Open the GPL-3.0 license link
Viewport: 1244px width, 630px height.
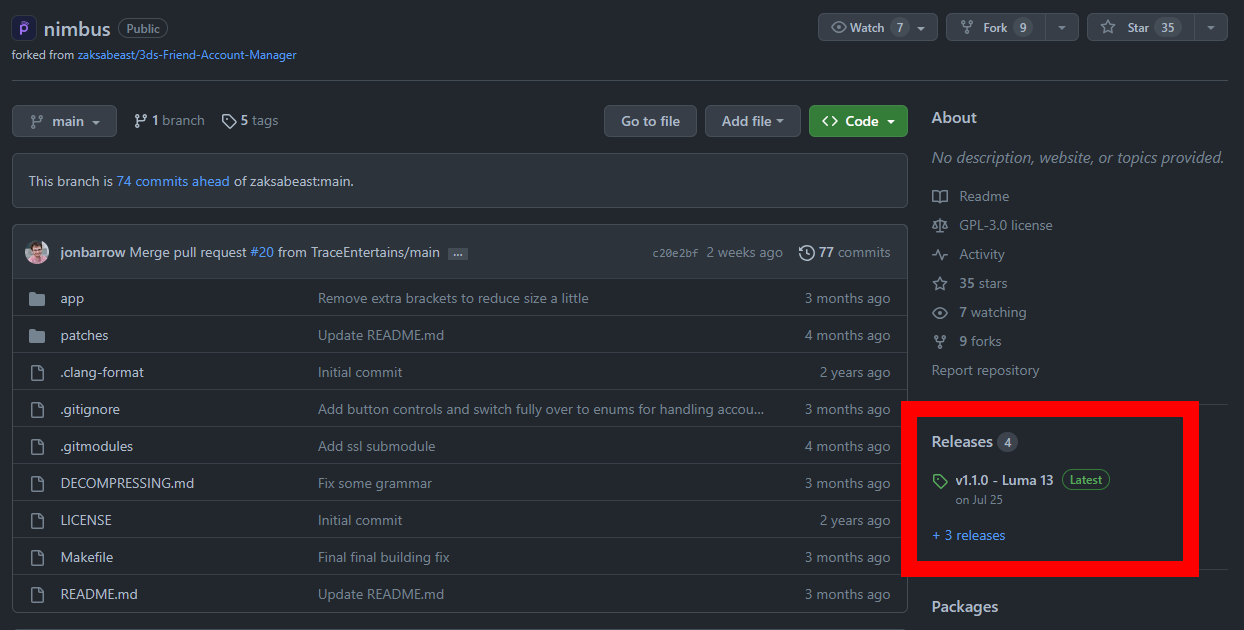click(1006, 225)
